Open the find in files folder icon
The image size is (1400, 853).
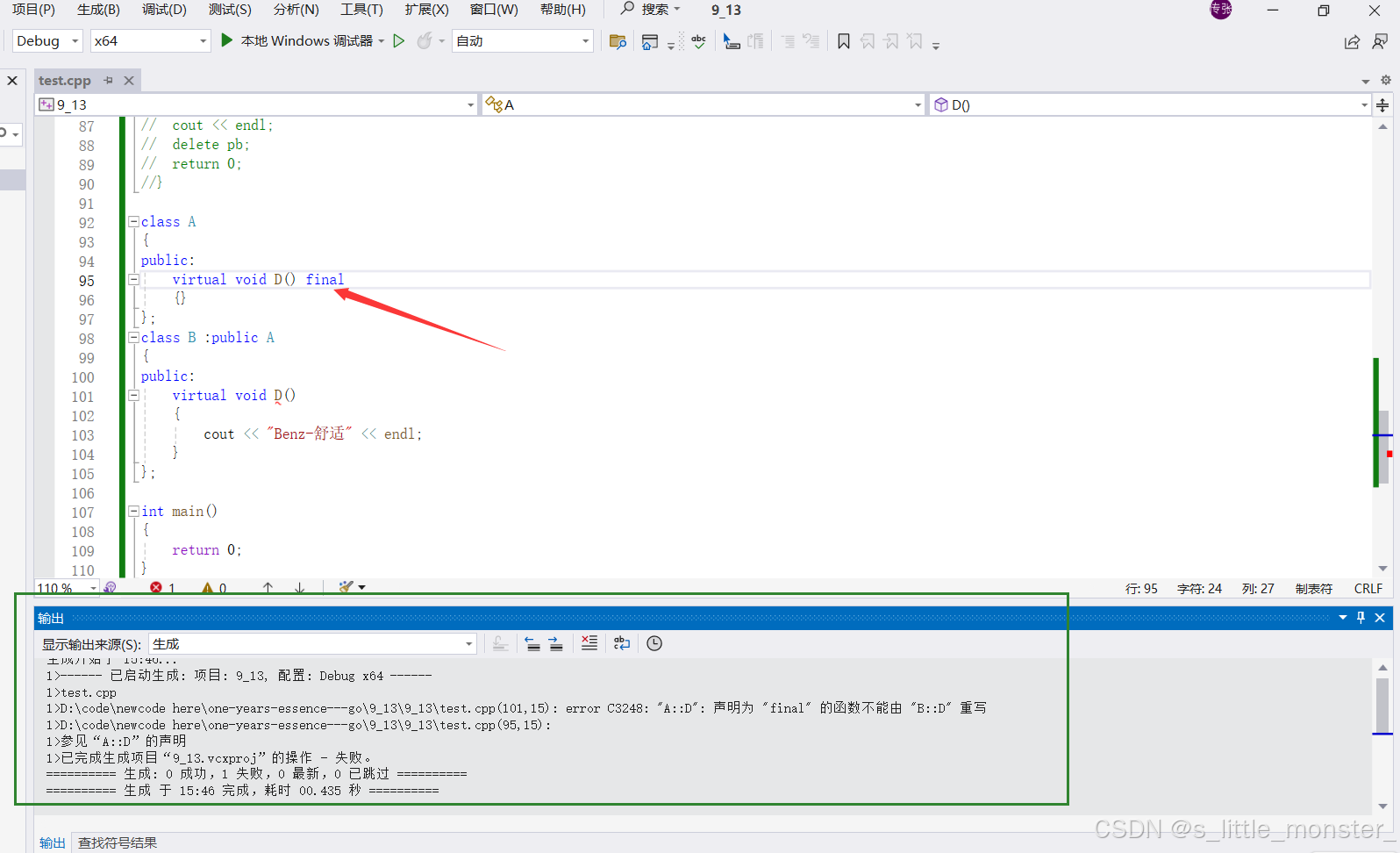[618, 41]
